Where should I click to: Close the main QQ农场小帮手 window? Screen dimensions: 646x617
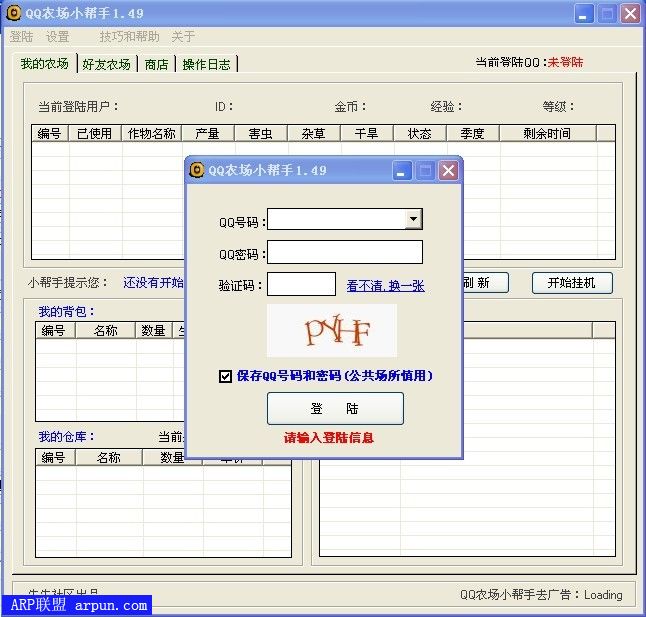pos(630,14)
